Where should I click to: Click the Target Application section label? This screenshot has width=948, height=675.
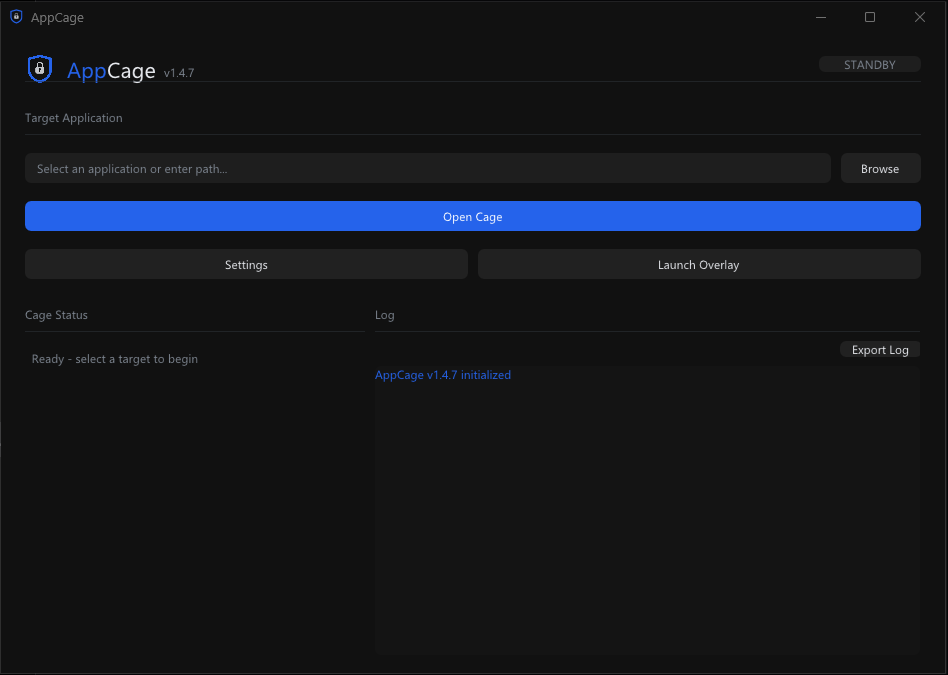(x=73, y=117)
